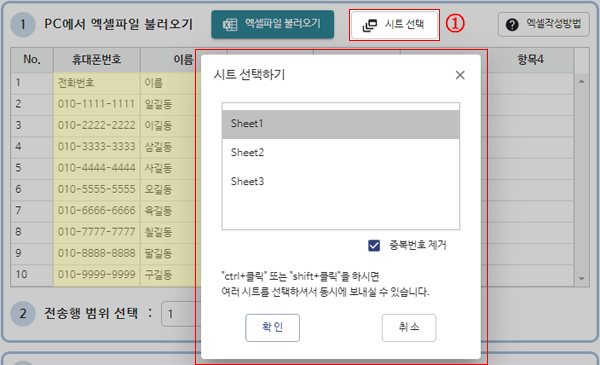Close the 시트 선택하기 dialog with X
The image size is (600, 365).
[x=460, y=75]
